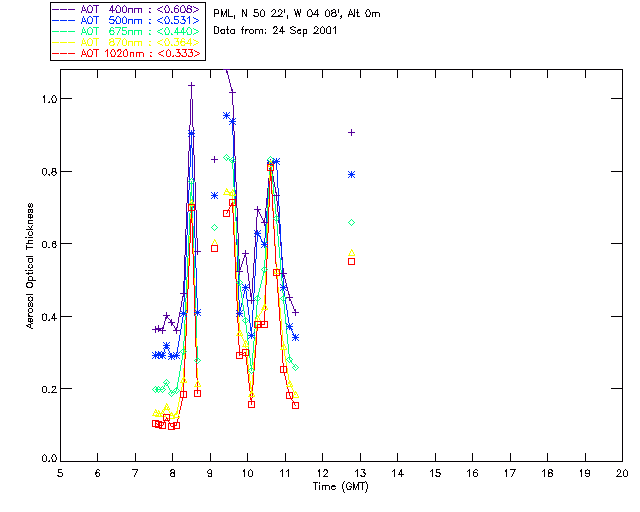Click x-axis tick label 8
Screen dimensions: 640x512
pos(173,473)
